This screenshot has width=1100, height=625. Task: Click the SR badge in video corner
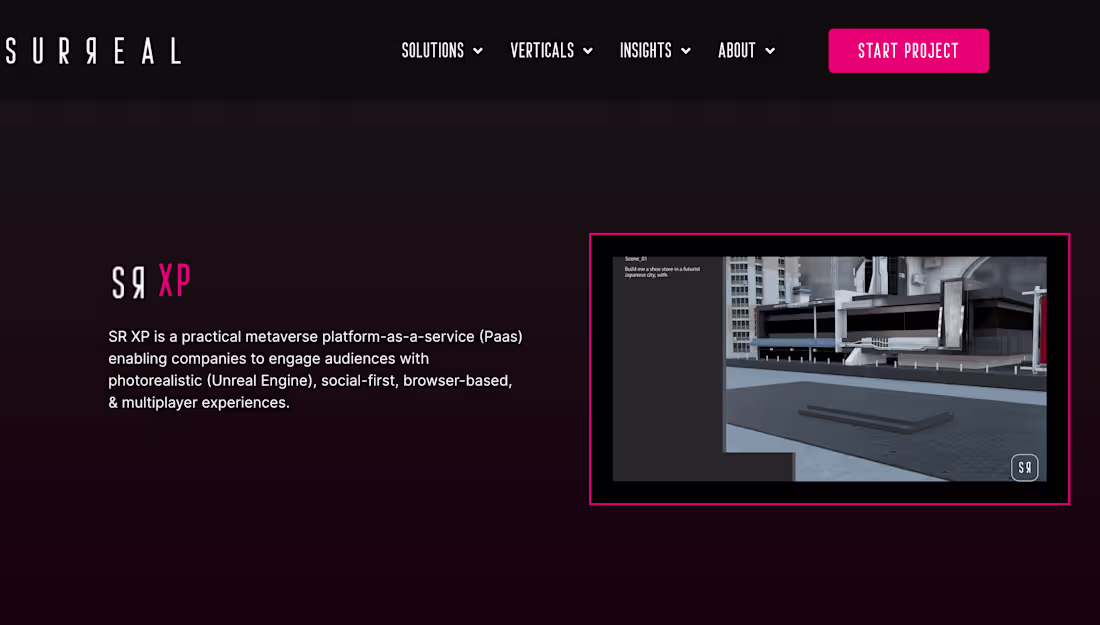(x=1024, y=467)
